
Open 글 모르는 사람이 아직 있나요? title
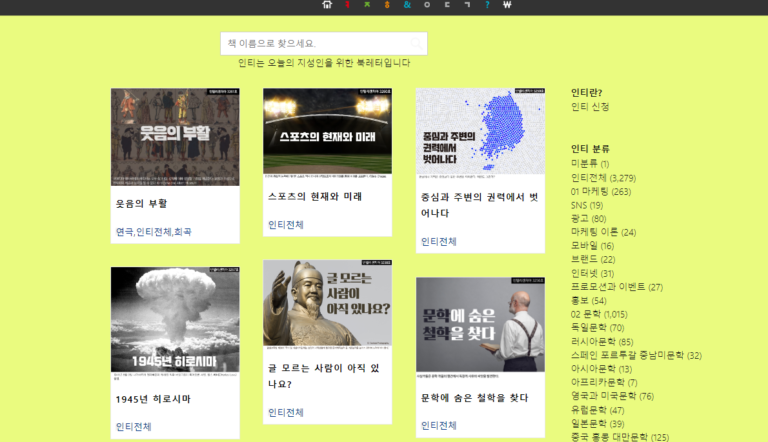323,376
